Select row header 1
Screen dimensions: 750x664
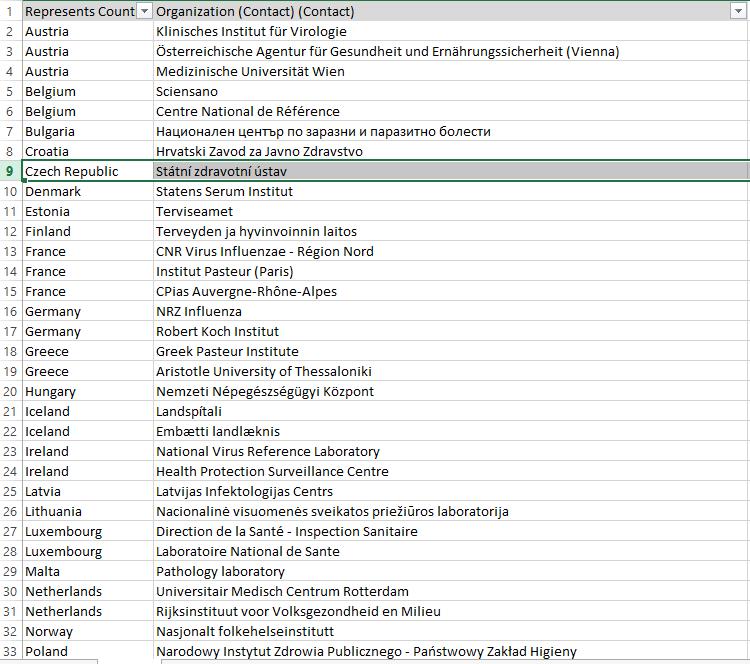(11, 11)
